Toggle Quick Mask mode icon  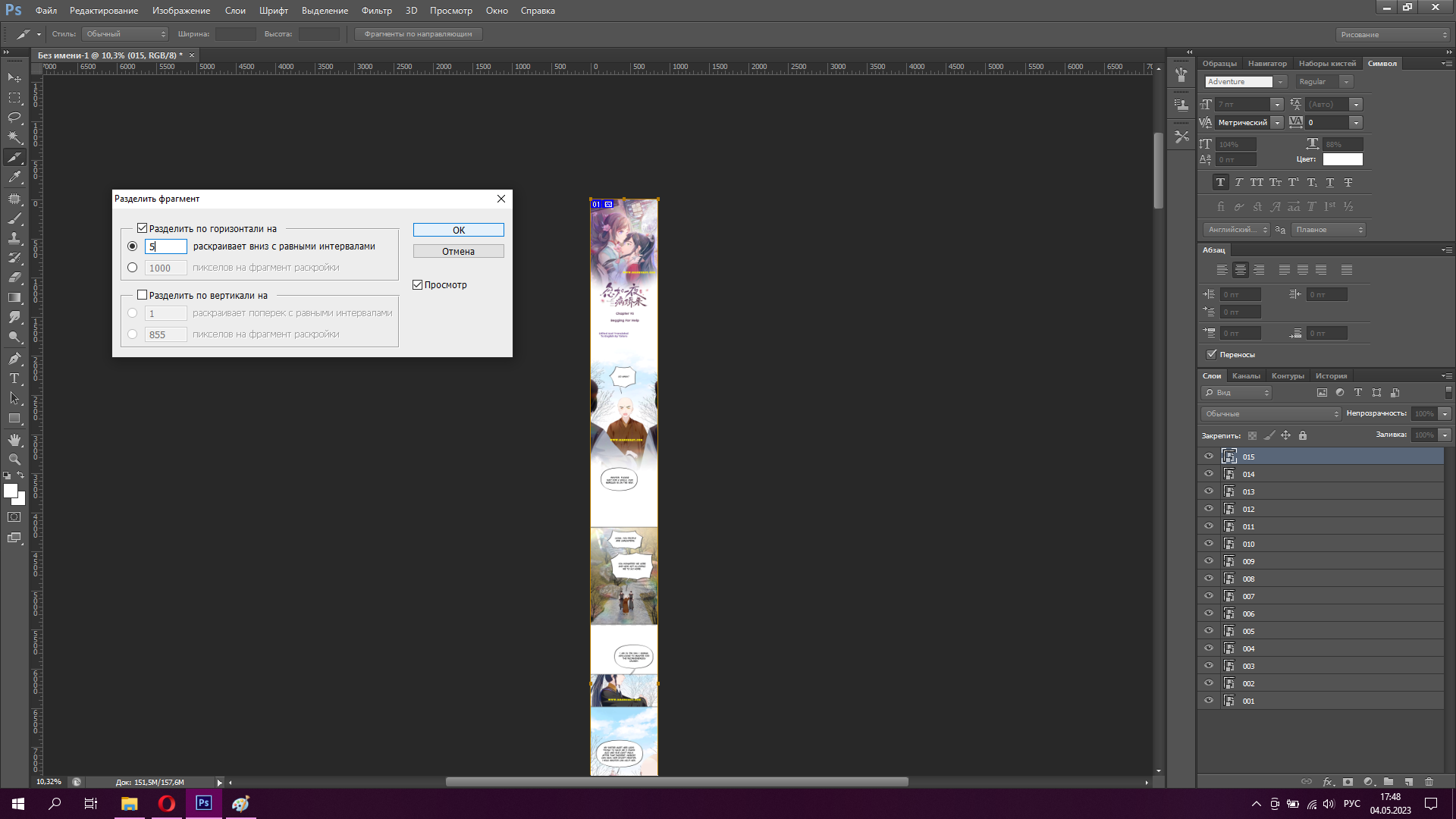point(14,517)
